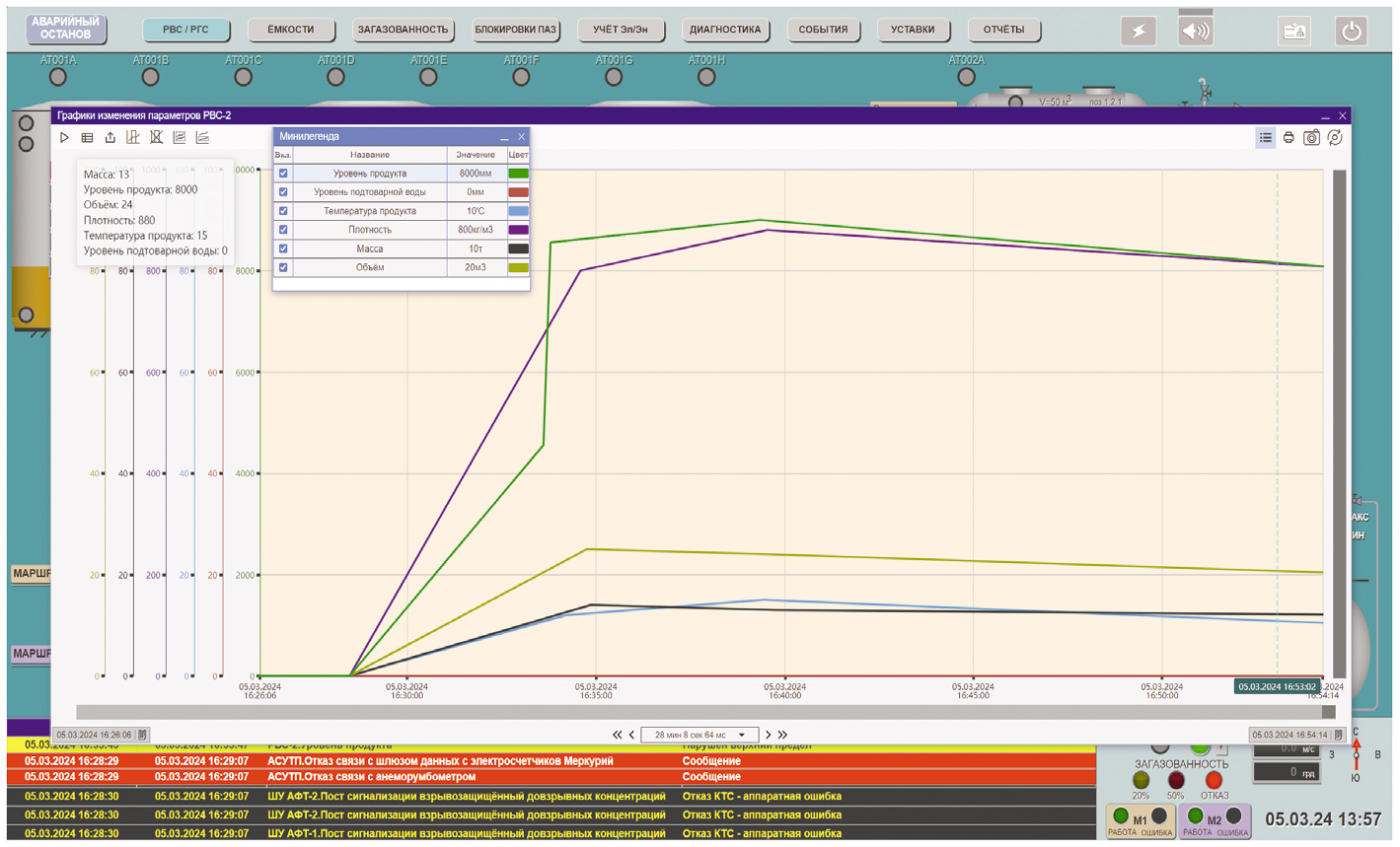The image size is (1400, 847).
Task: Disable the Плотность trend checkbox
Action: (x=284, y=230)
